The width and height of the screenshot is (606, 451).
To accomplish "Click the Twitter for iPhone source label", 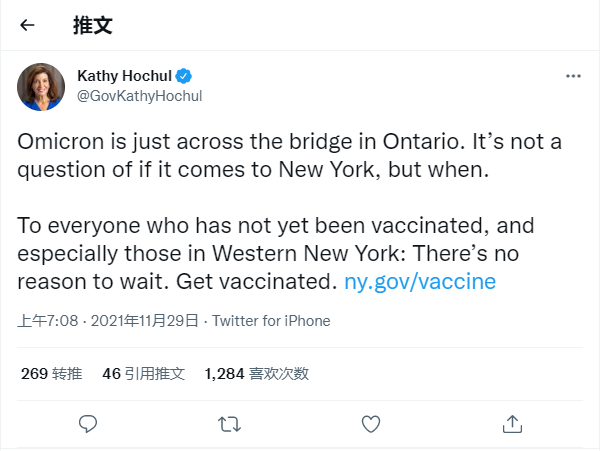I will pos(271,321).
